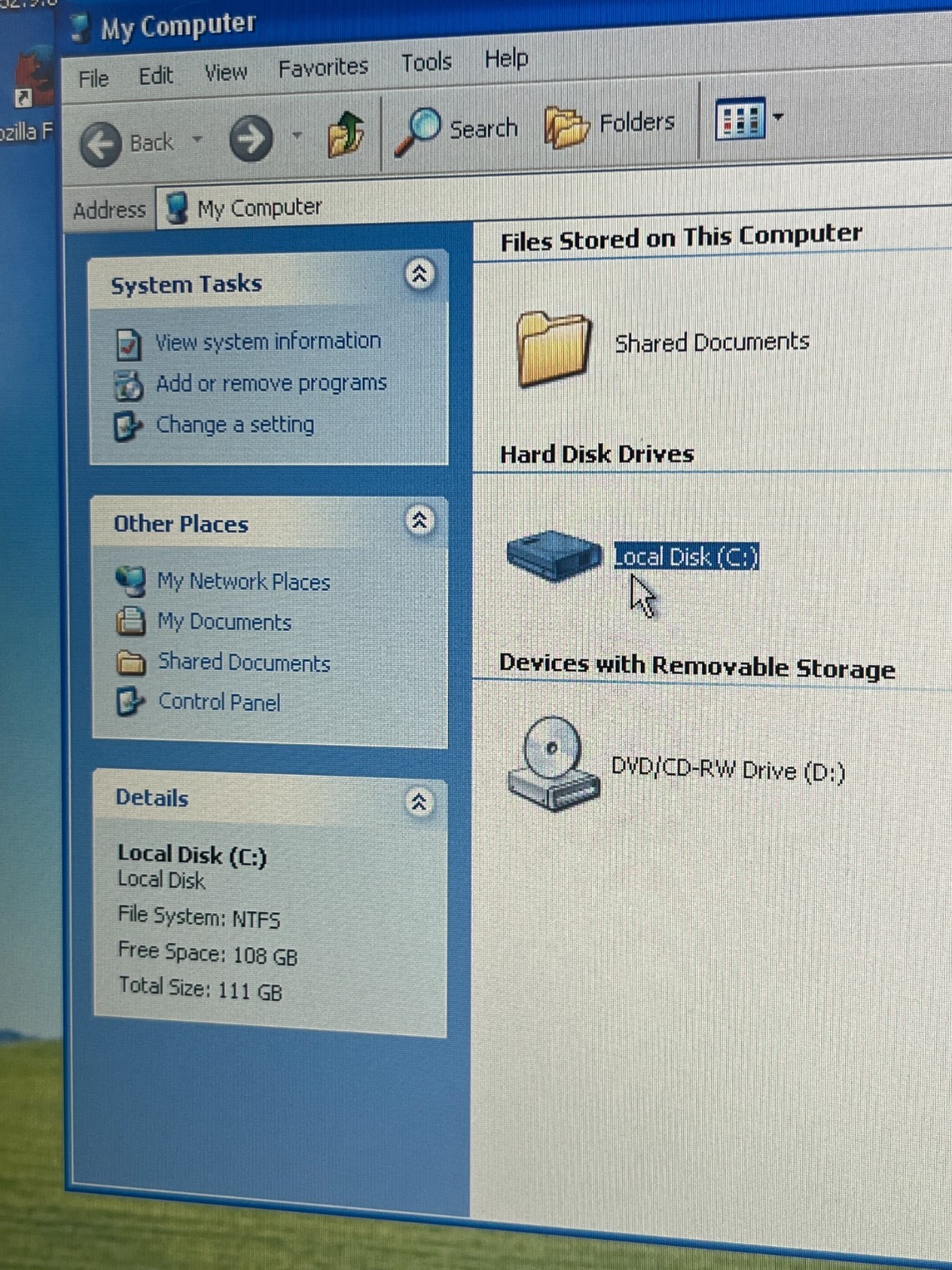Open My Documents link
952x1270 pixels.
225,622
